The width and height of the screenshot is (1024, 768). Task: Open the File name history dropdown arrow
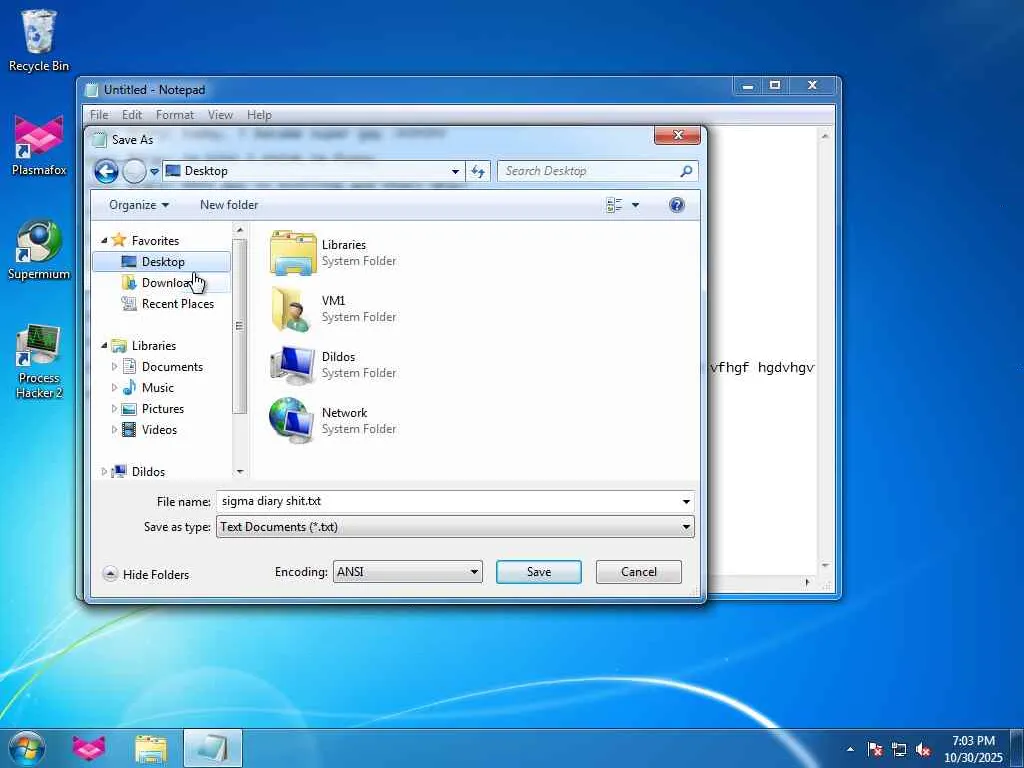click(x=686, y=502)
